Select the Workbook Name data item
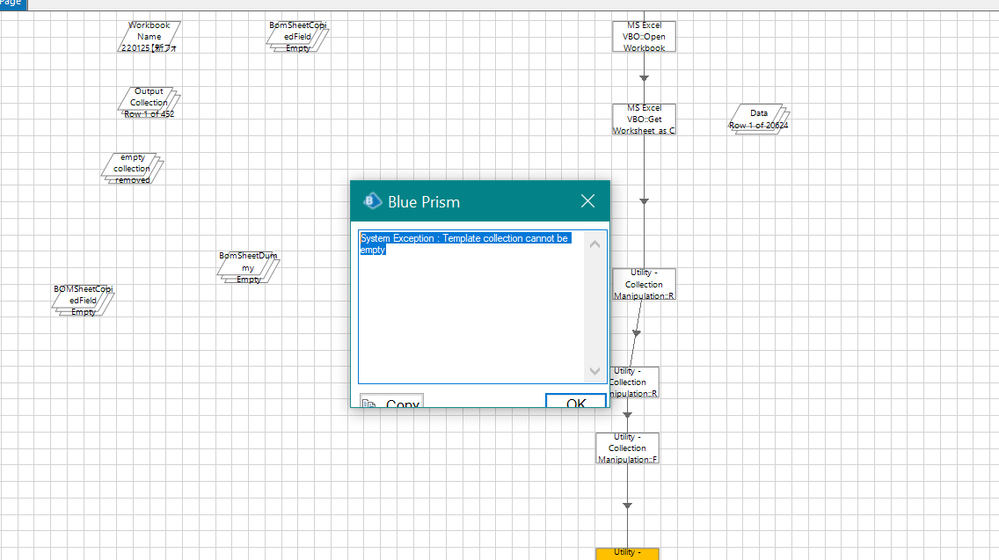Image resolution: width=999 pixels, height=560 pixels. point(149,37)
